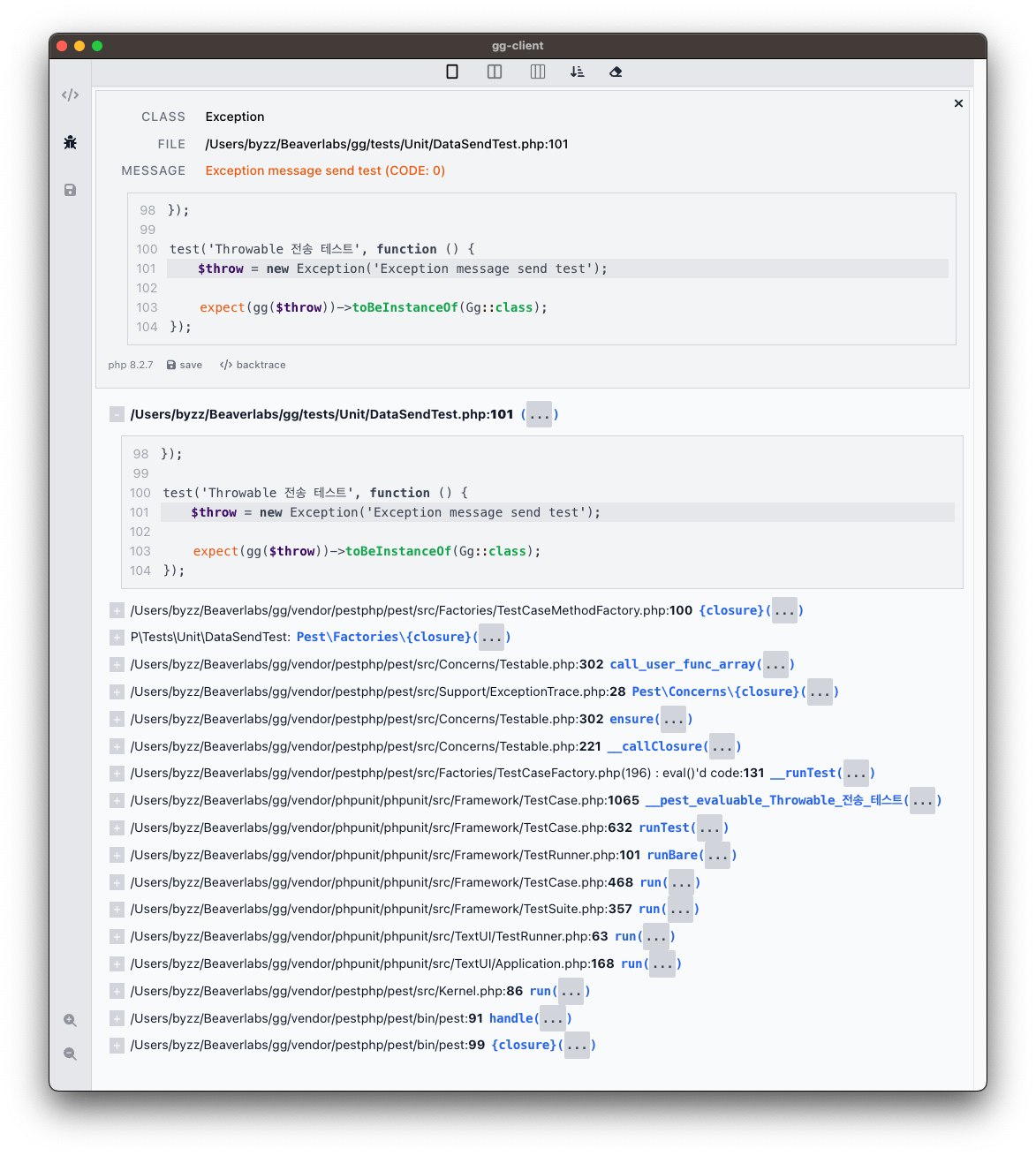Click the php 8.2.7 version label
Image resolution: width=1036 pixels, height=1156 pixels.
[131, 365]
